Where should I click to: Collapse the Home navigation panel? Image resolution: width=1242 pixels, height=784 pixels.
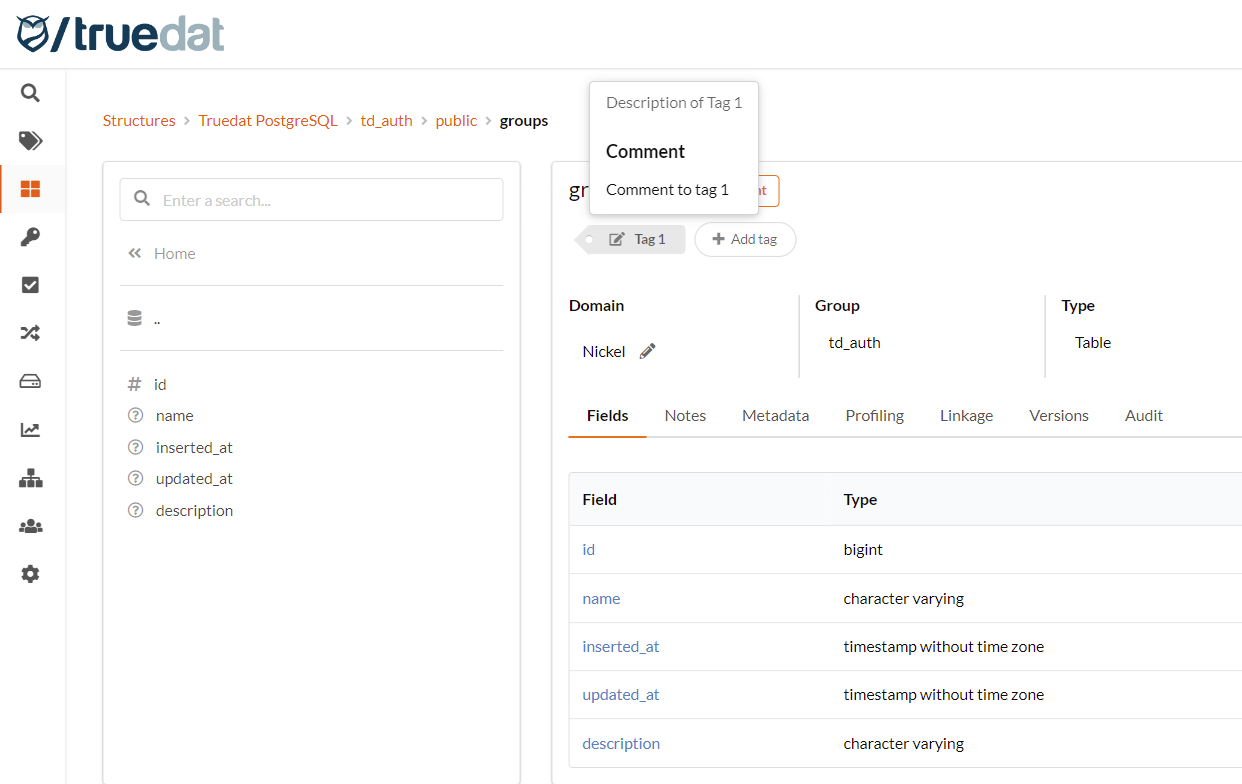(135, 253)
